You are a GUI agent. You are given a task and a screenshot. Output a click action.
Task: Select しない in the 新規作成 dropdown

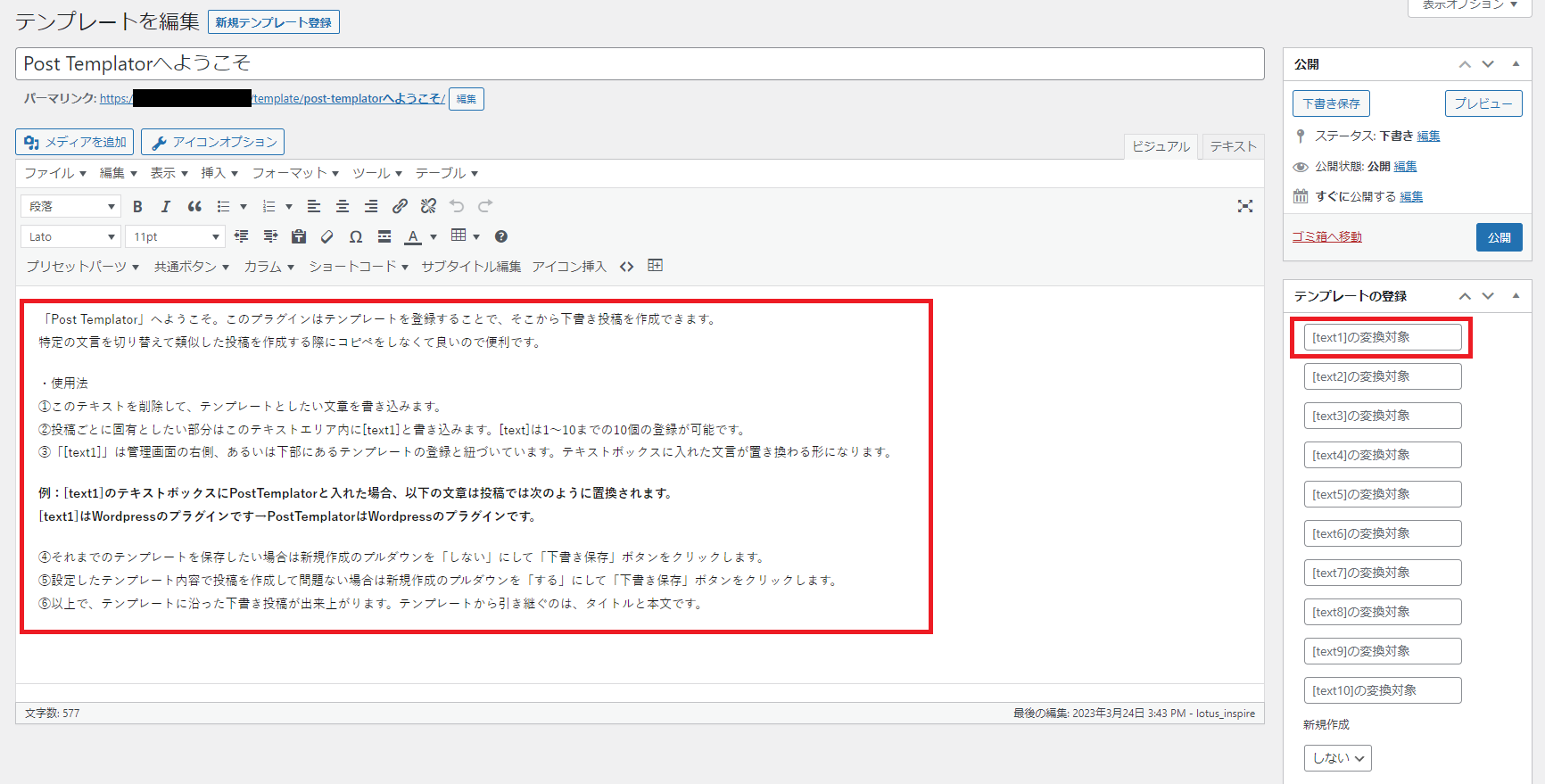click(1337, 758)
